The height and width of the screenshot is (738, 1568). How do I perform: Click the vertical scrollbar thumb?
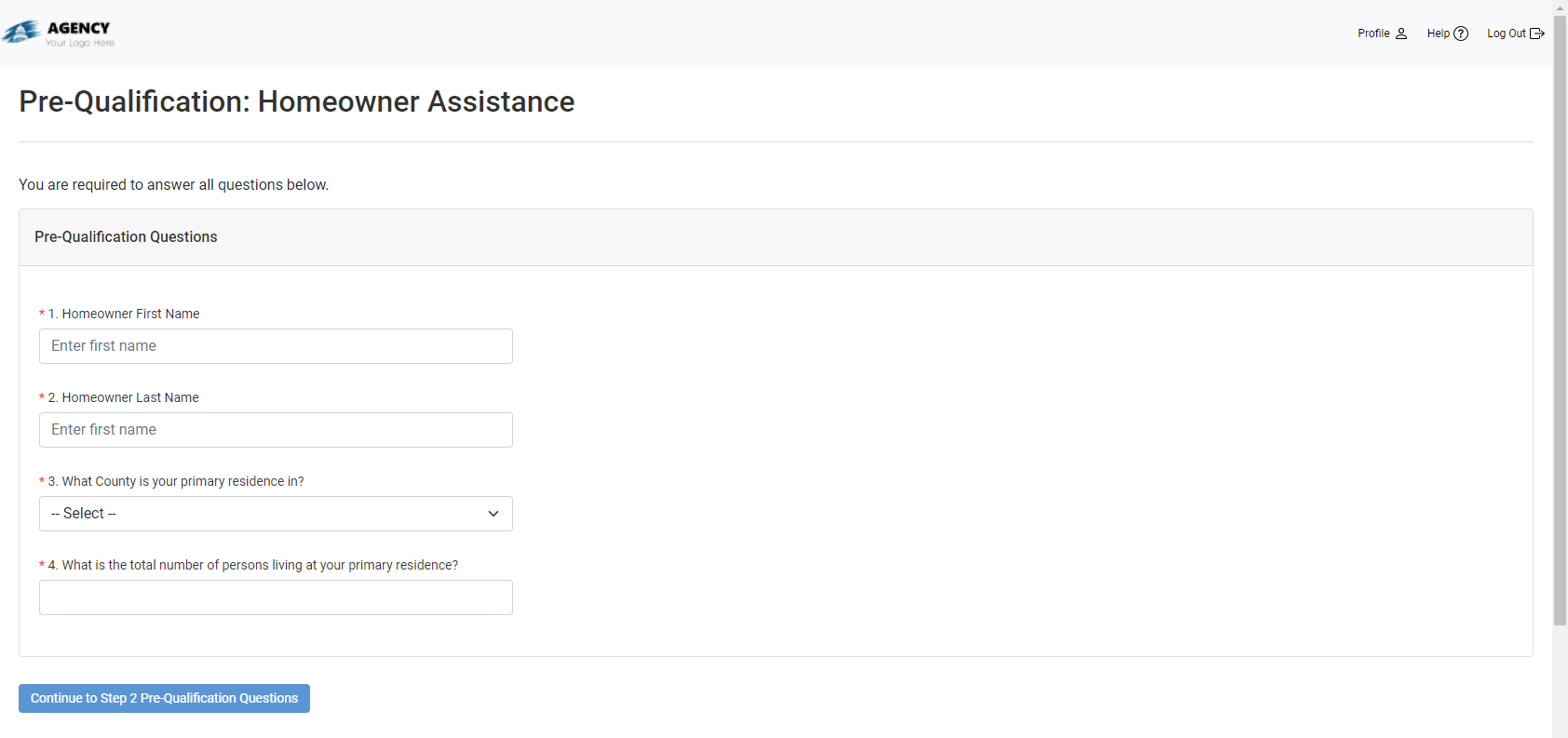[1560, 316]
